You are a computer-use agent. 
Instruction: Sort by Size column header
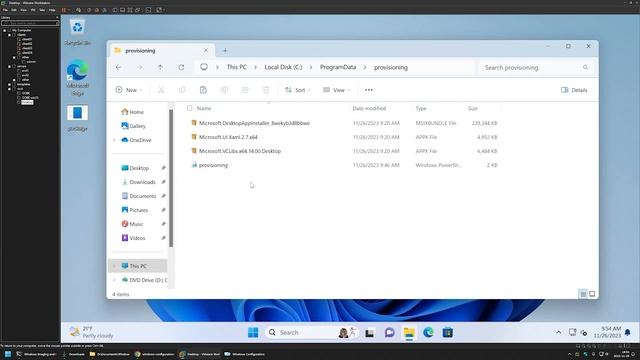point(473,108)
